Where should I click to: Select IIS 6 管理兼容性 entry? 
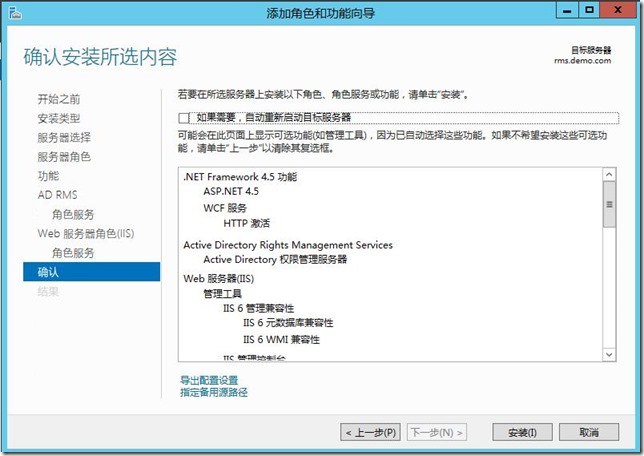[258, 308]
